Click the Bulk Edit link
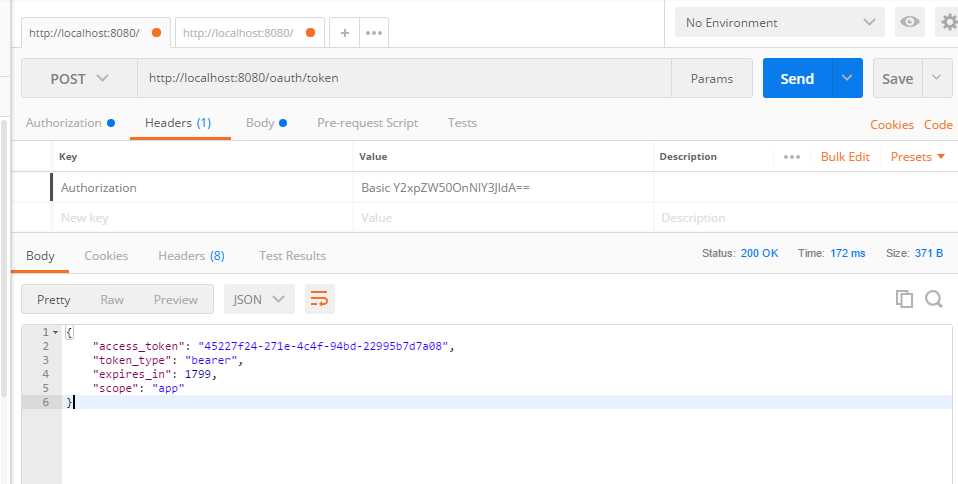 point(845,157)
